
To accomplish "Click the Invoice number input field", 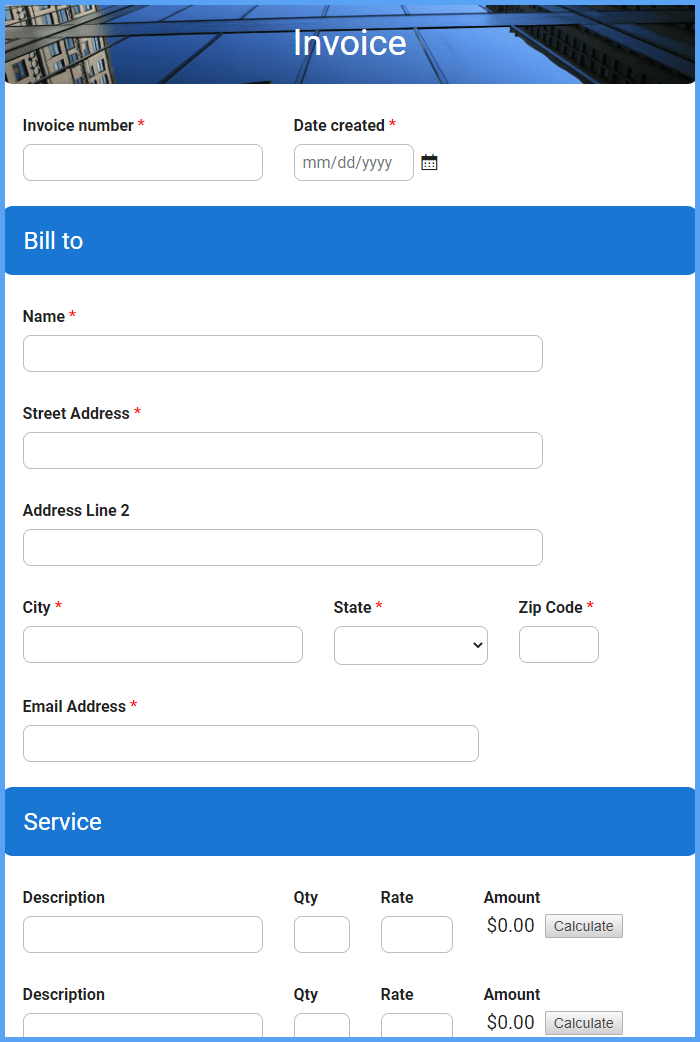I will [143, 163].
